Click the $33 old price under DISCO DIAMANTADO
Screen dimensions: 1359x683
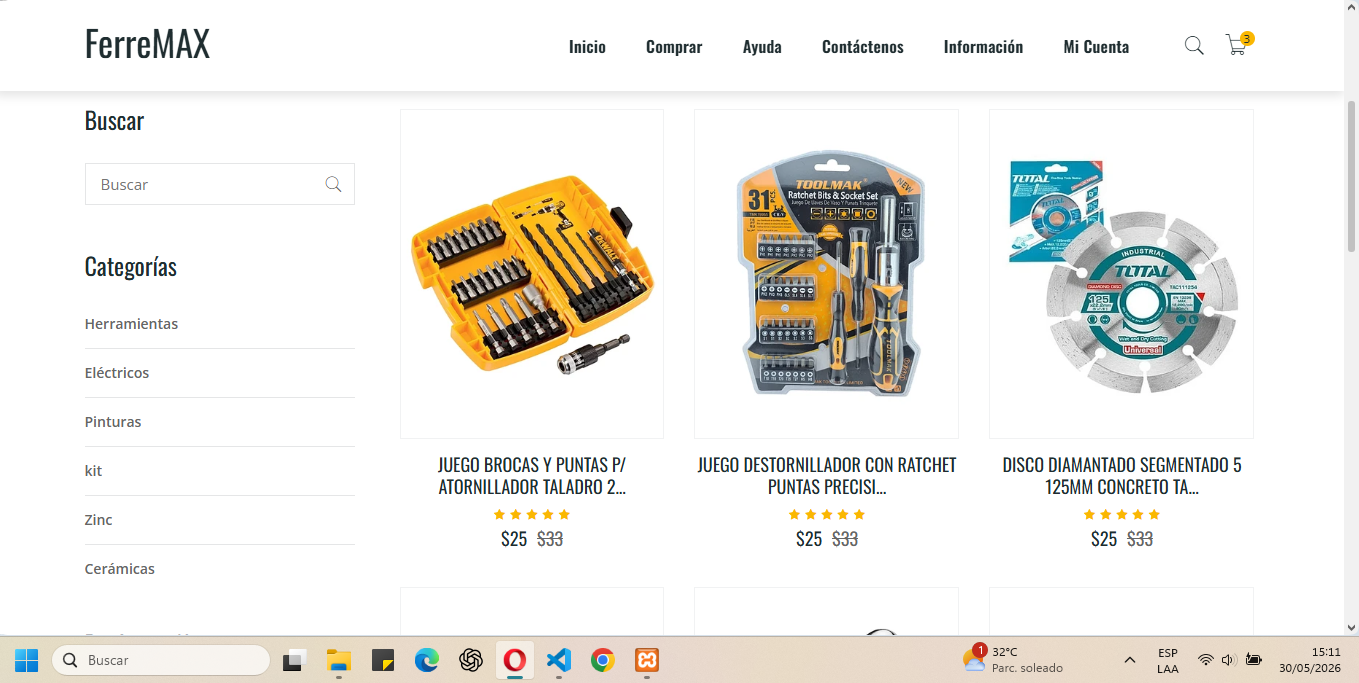click(x=1140, y=539)
